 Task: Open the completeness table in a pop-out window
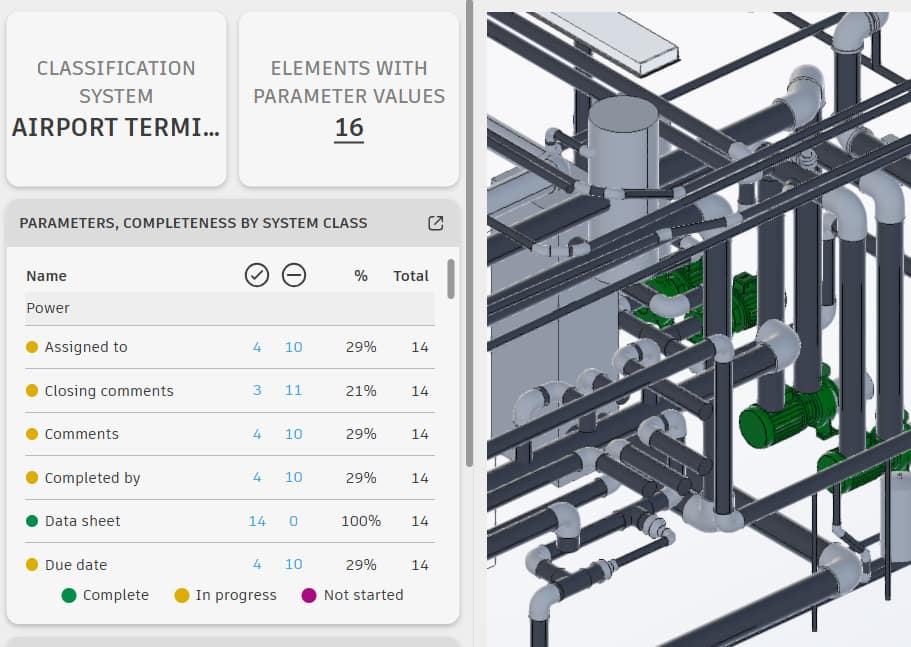(436, 223)
